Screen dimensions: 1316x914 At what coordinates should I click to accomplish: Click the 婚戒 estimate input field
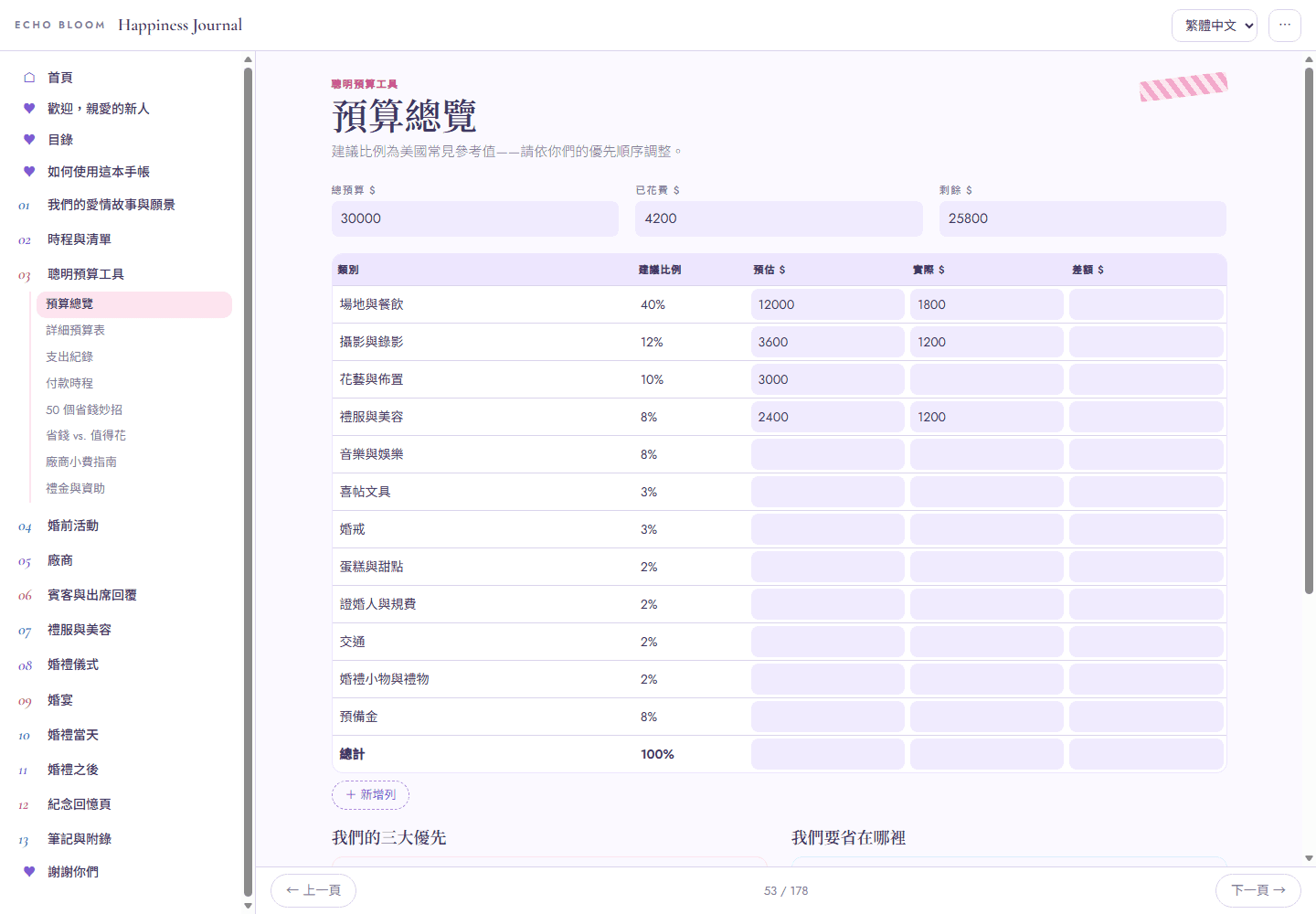[828, 529]
